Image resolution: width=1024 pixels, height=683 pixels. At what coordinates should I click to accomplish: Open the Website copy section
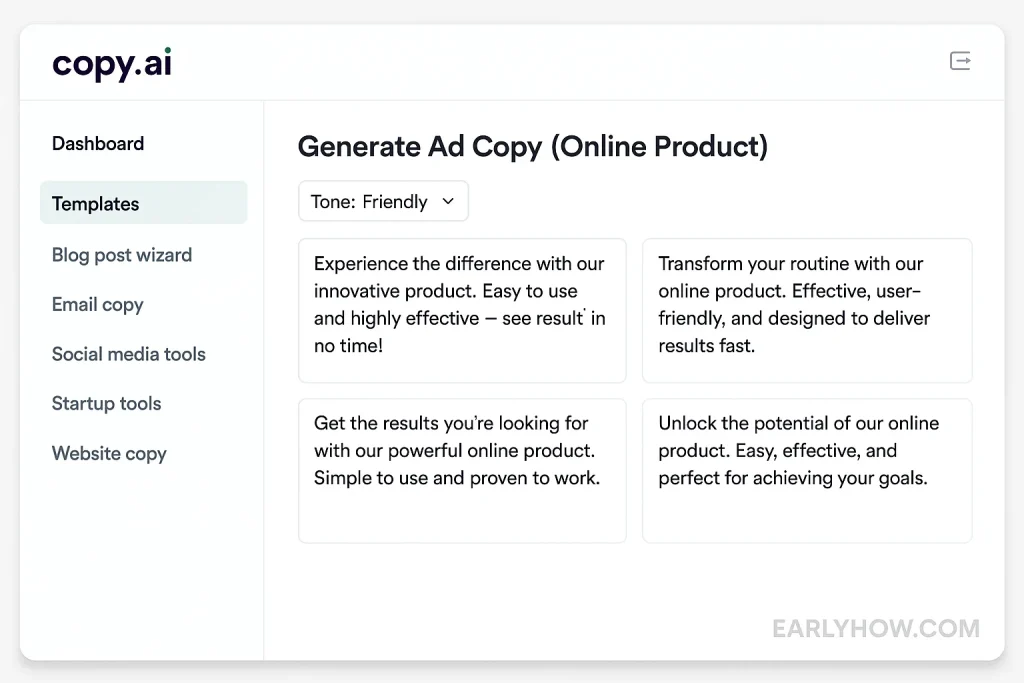coord(109,454)
